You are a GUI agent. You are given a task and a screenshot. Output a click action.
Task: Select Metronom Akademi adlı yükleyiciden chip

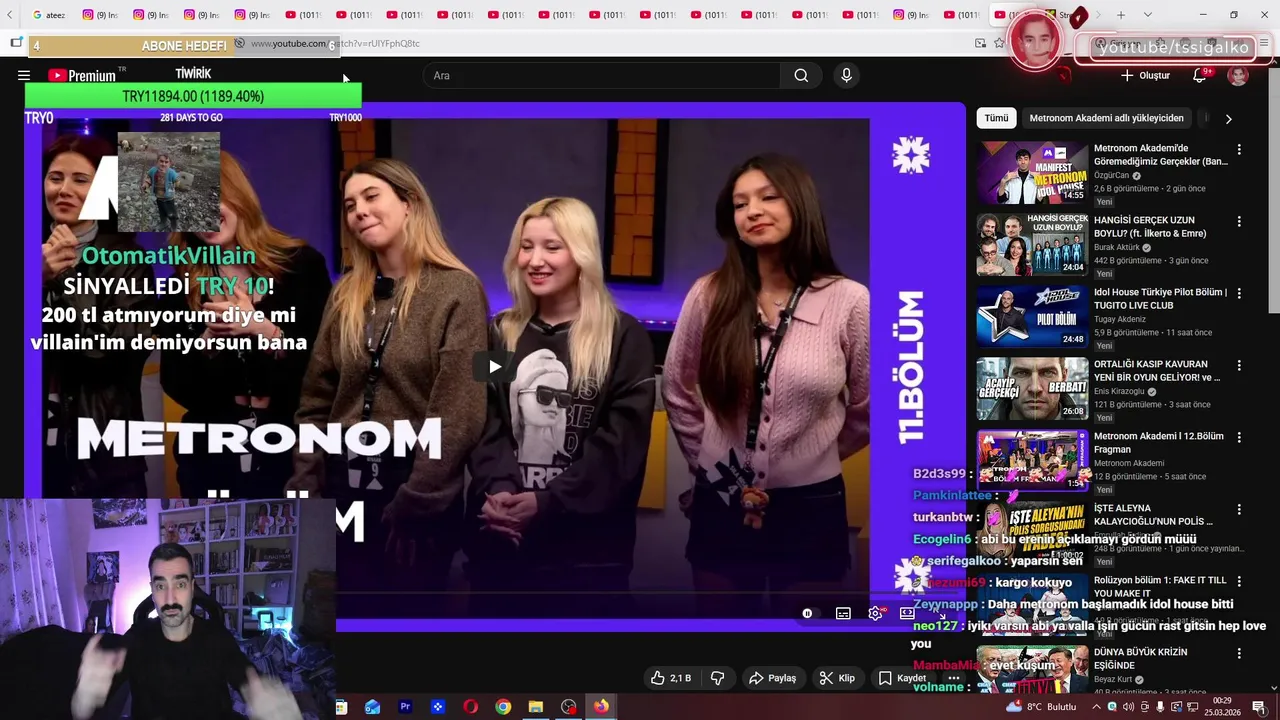click(x=1107, y=118)
